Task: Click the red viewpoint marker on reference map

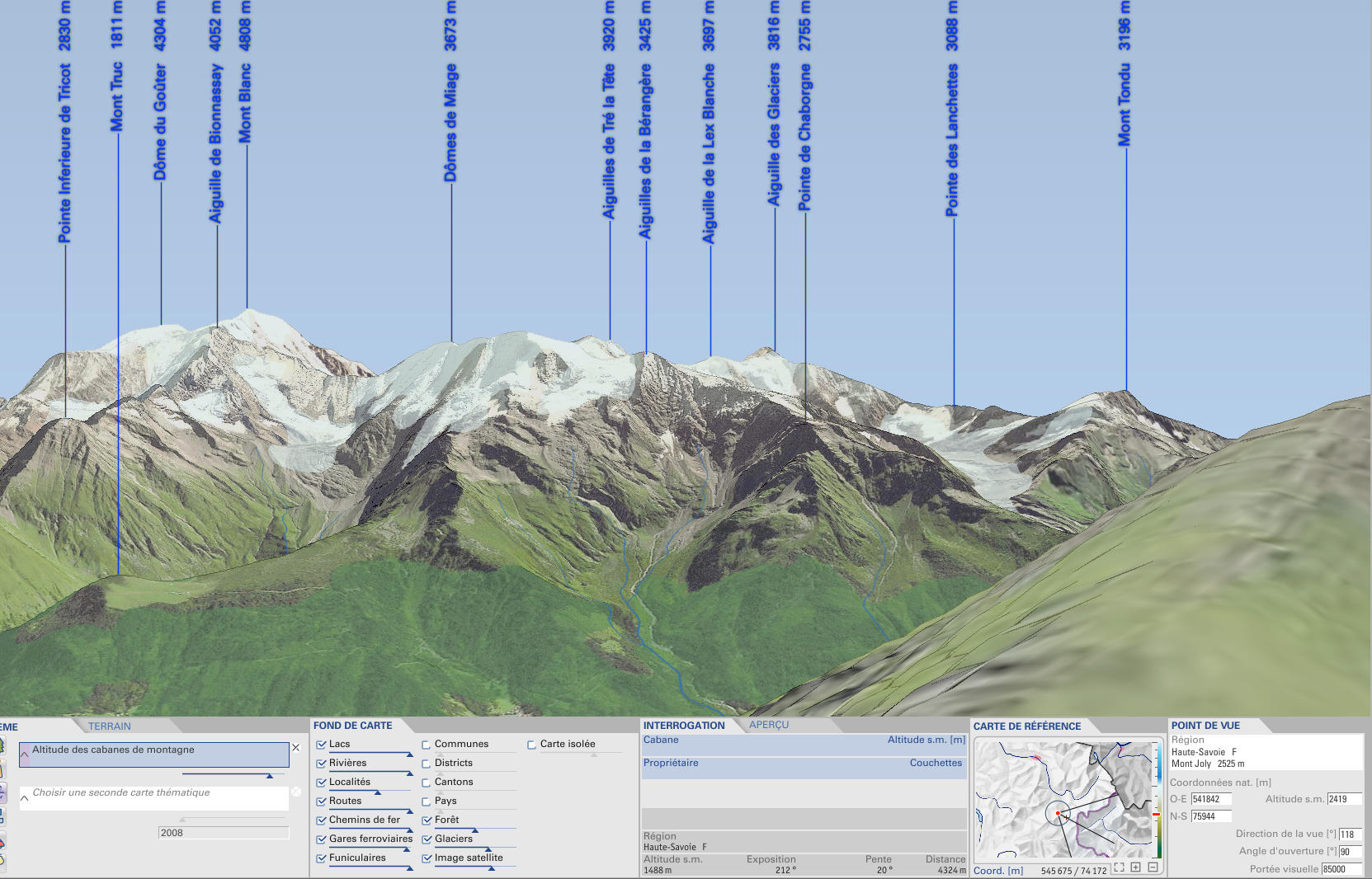Action: coord(1058,813)
